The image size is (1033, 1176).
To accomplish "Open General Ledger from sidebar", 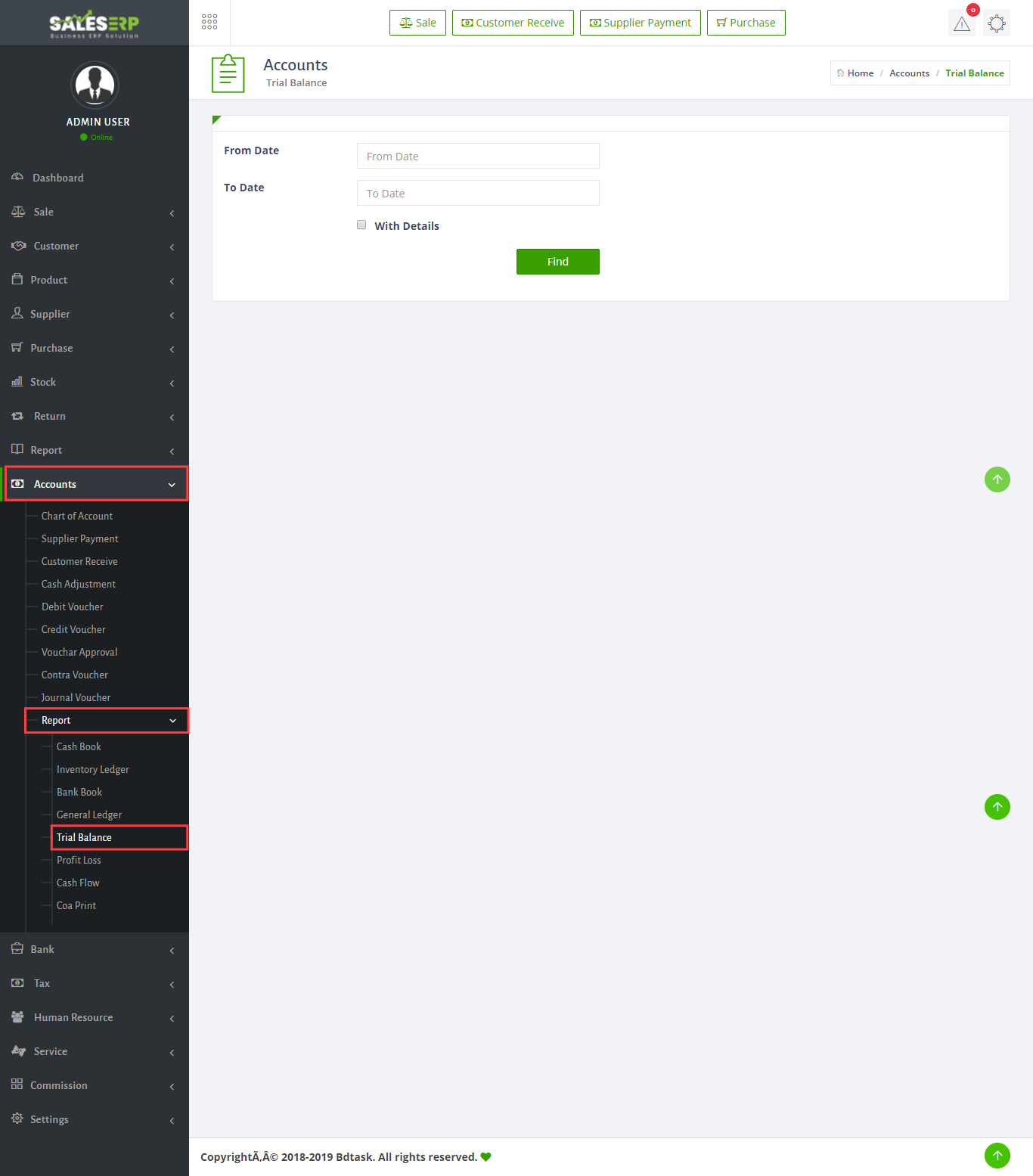I will pyautogui.click(x=89, y=815).
